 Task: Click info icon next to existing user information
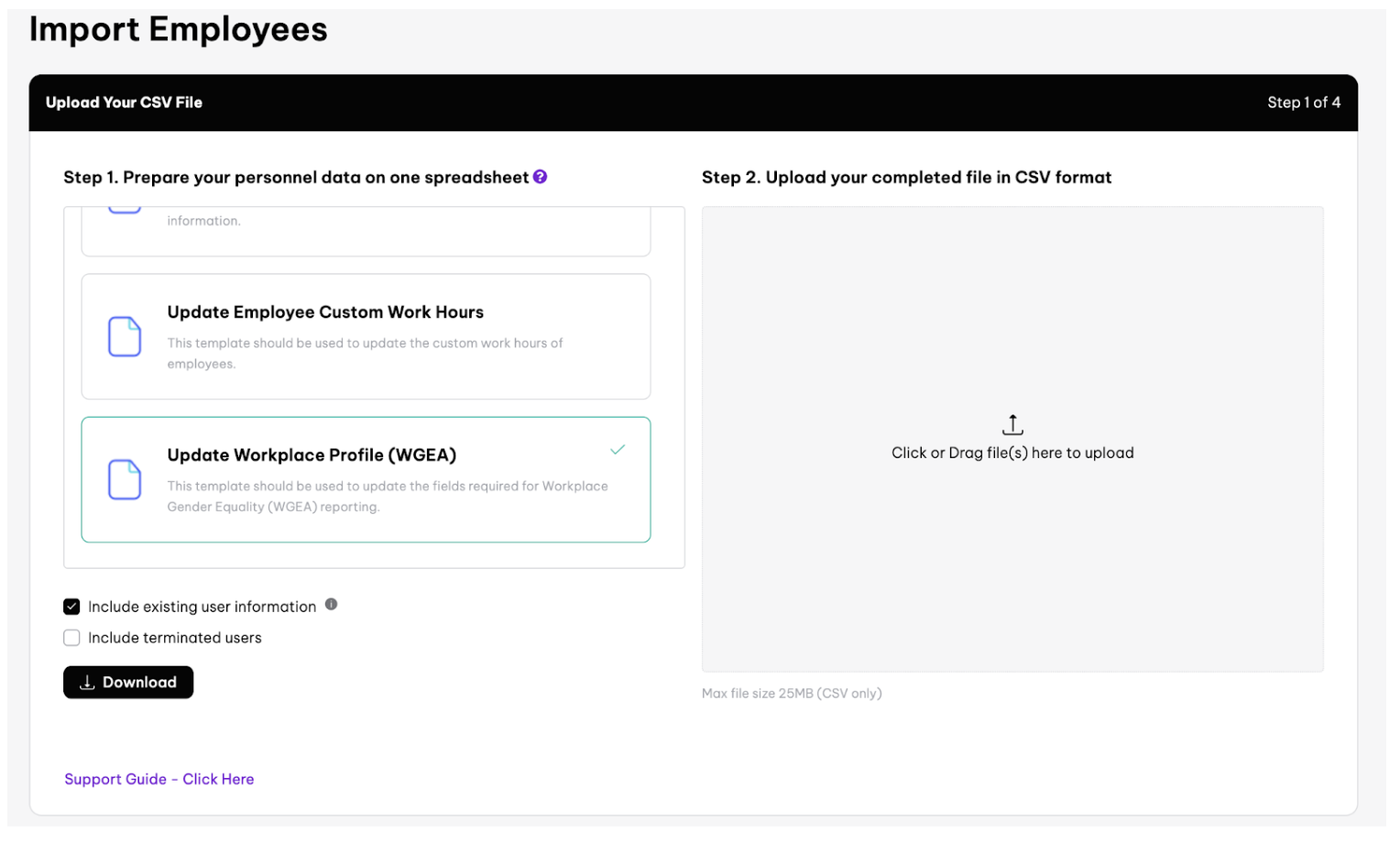click(332, 605)
